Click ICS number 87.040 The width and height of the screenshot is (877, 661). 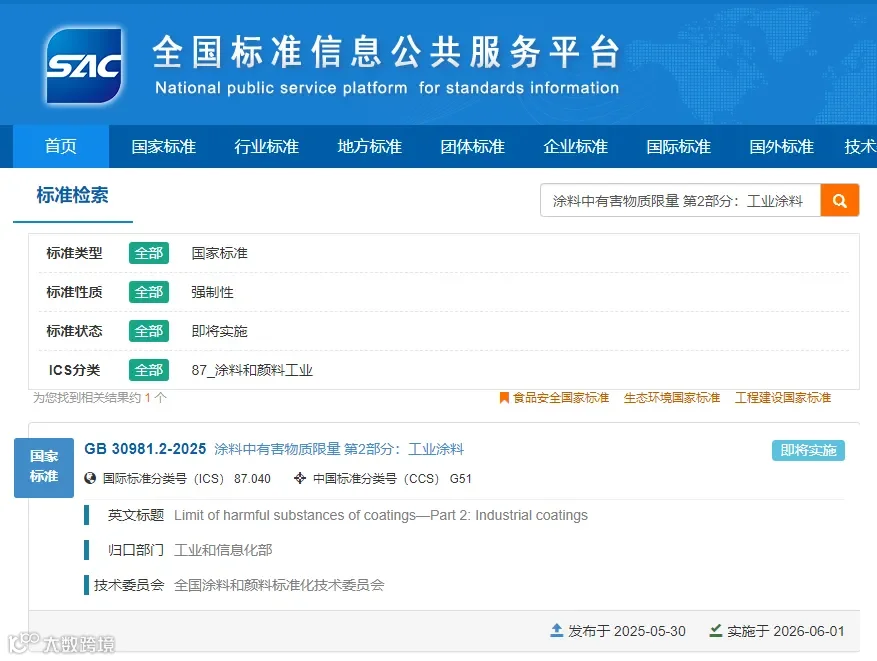[252, 479]
